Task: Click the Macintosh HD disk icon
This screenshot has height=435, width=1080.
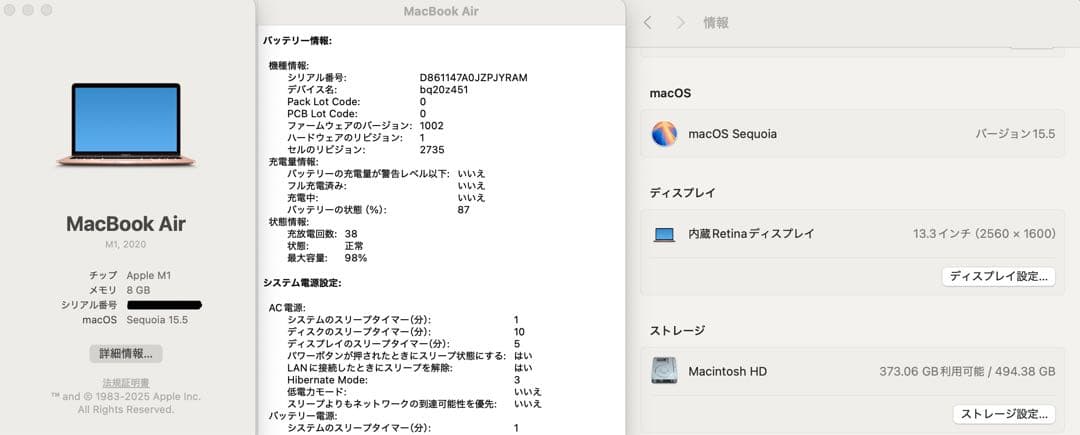Action: [x=664, y=371]
